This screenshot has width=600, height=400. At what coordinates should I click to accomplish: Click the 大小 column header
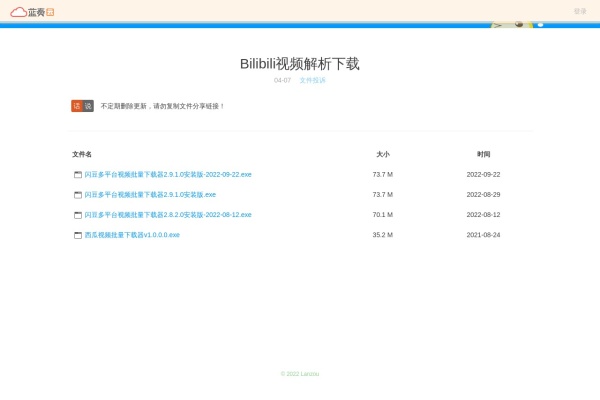[x=382, y=154]
